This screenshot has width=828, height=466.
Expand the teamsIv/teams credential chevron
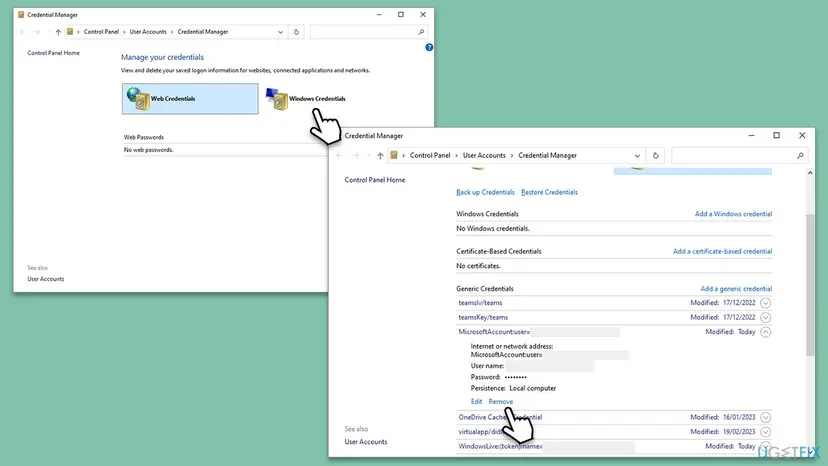click(x=765, y=303)
